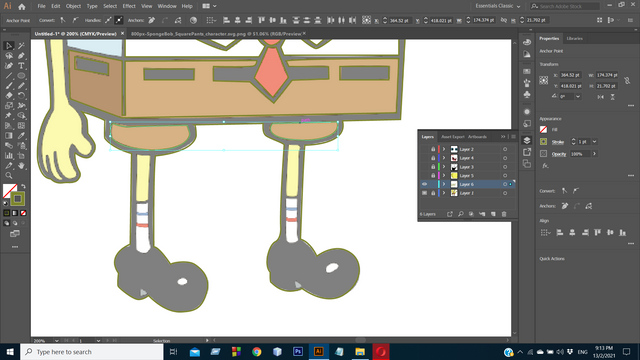Click Convert to corner icon in control bar

(x=63, y=20)
